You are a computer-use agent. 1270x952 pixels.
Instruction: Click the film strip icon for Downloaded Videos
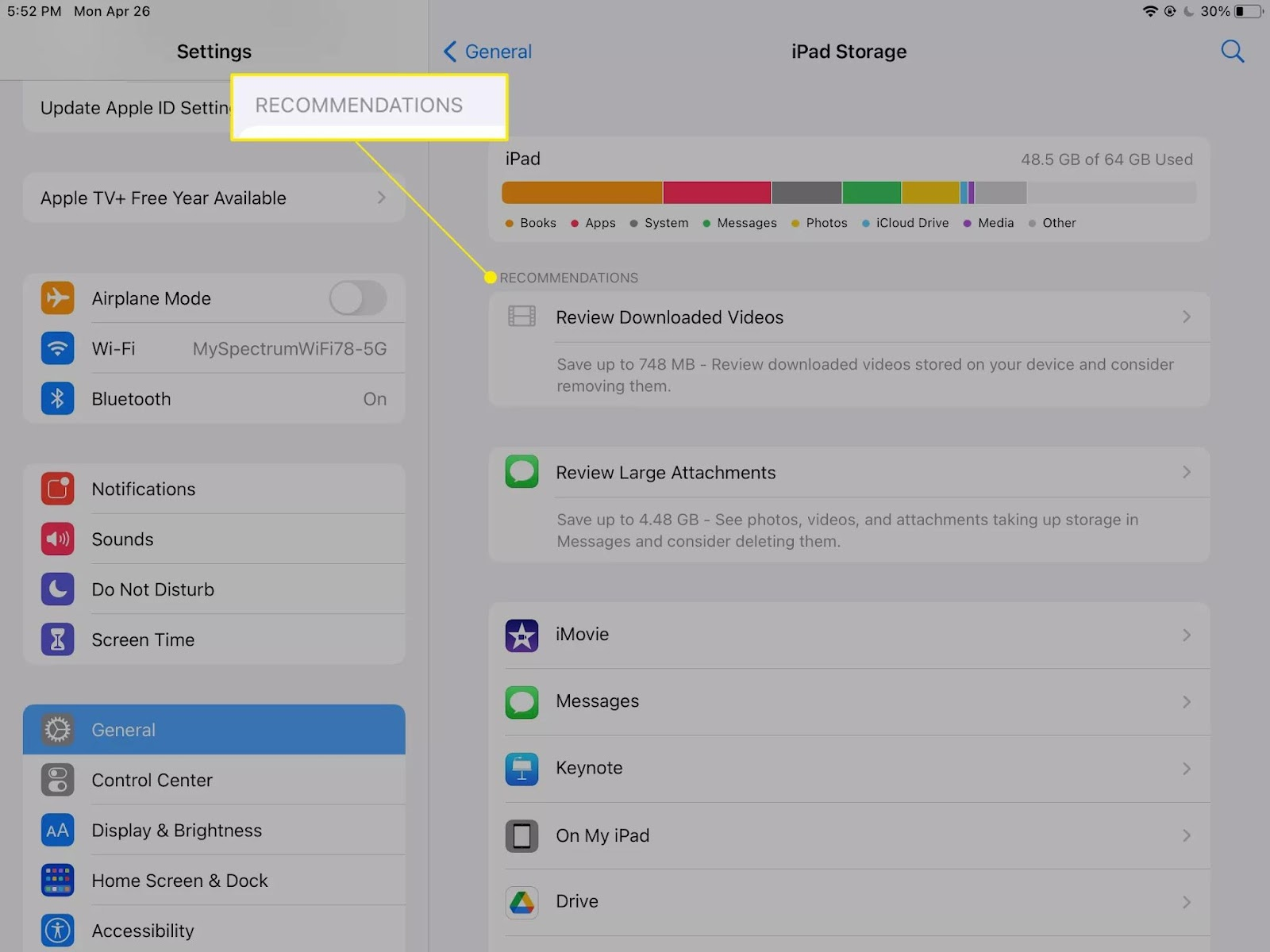tap(521, 317)
